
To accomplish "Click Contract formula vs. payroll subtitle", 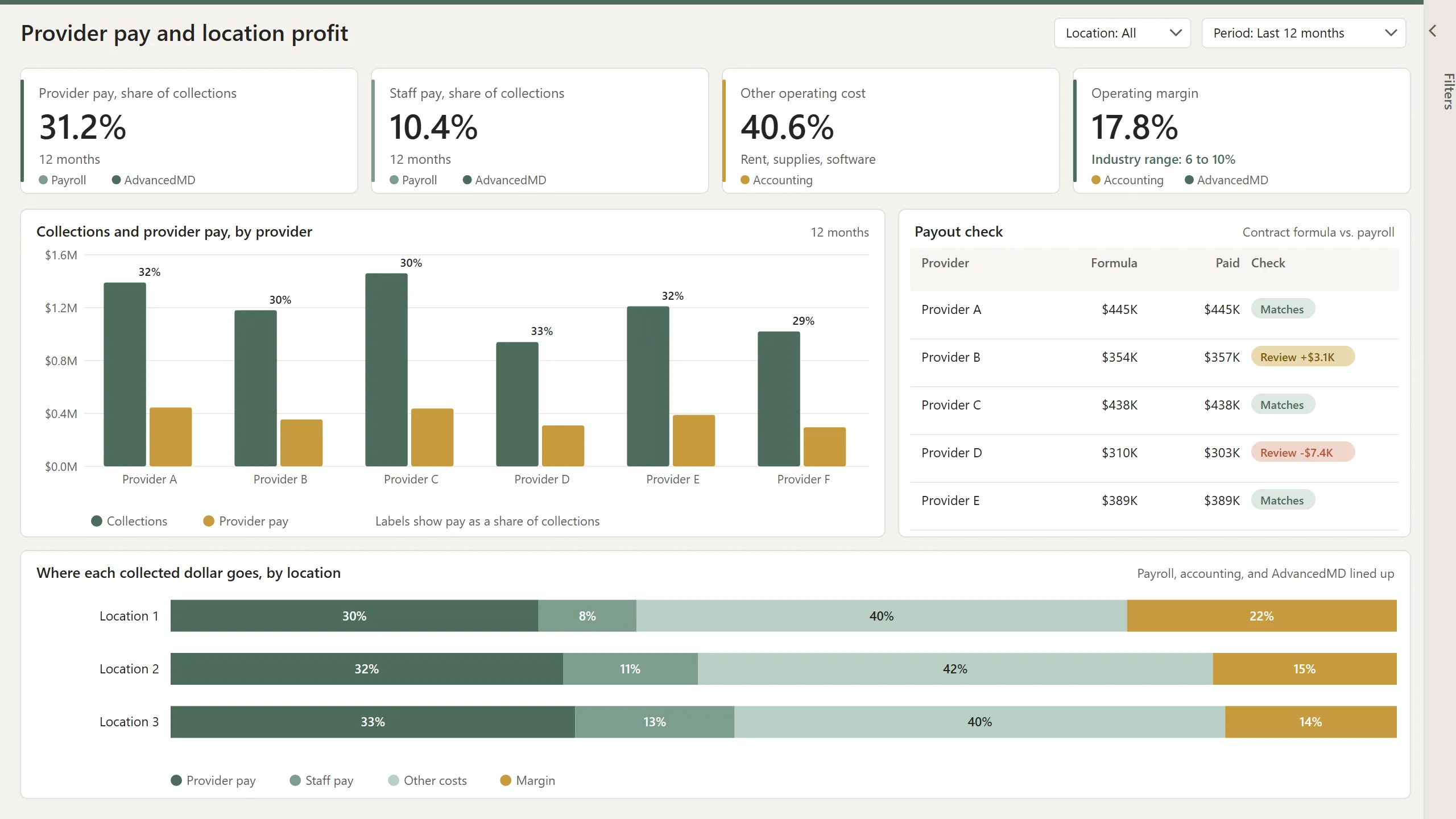I will point(1318,232).
